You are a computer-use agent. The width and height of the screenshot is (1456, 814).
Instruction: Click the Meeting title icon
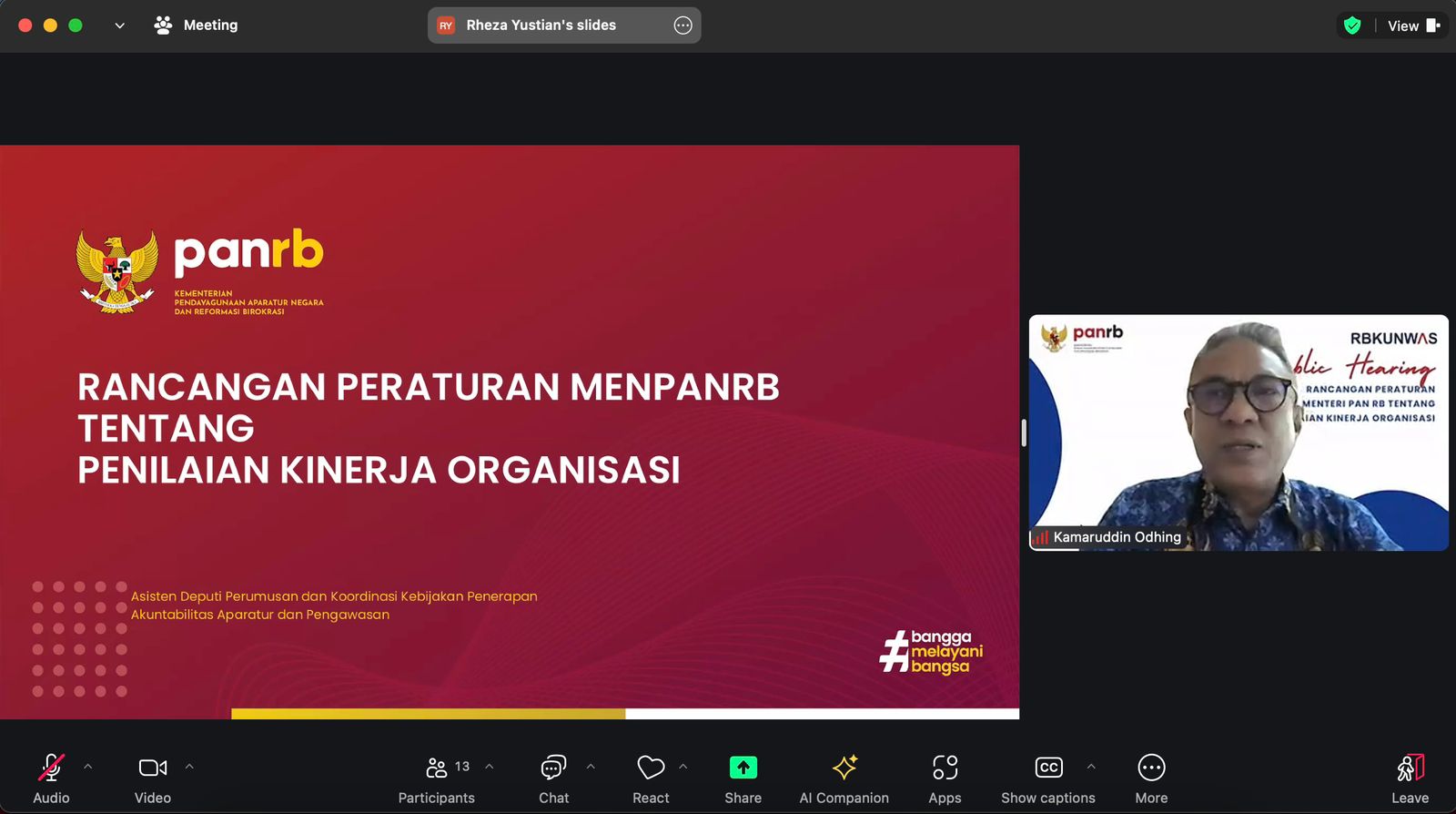pyautogui.click(x=164, y=25)
